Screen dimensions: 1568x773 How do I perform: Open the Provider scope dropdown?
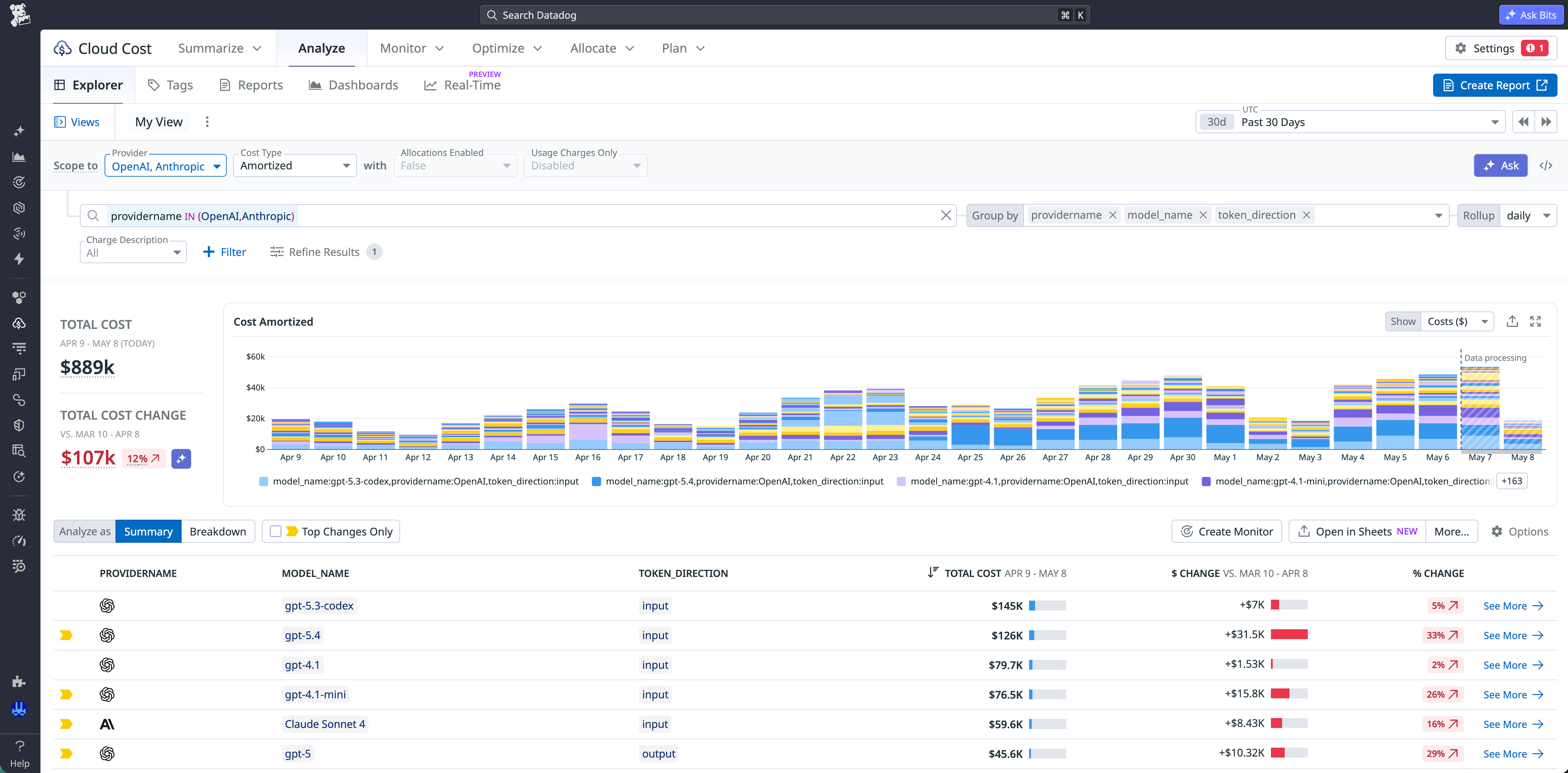[x=165, y=165]
